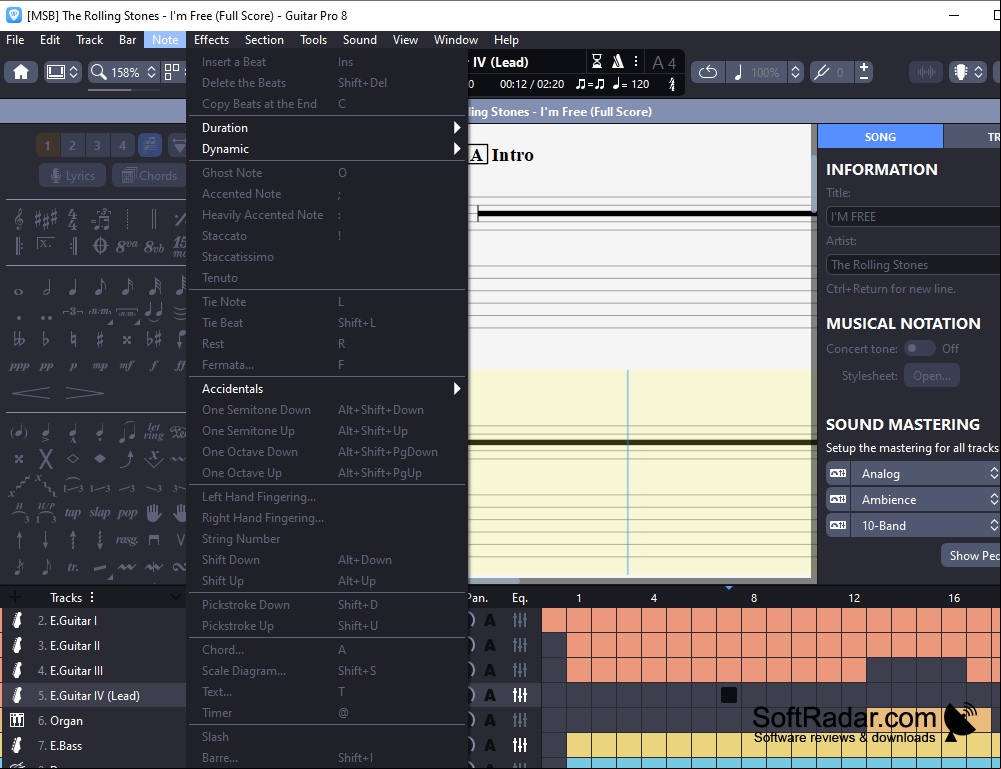
Task: Expand the Duration submenu
Action: [328, 128]
